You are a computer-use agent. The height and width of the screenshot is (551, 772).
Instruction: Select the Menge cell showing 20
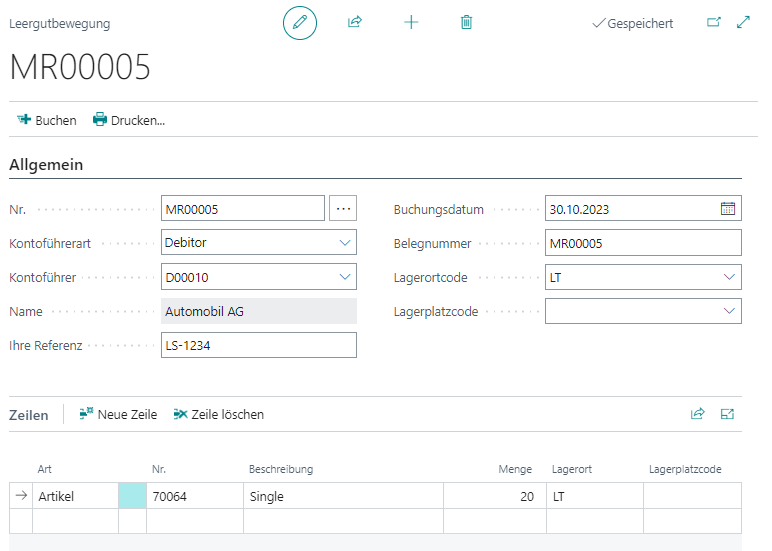[493, 496]
